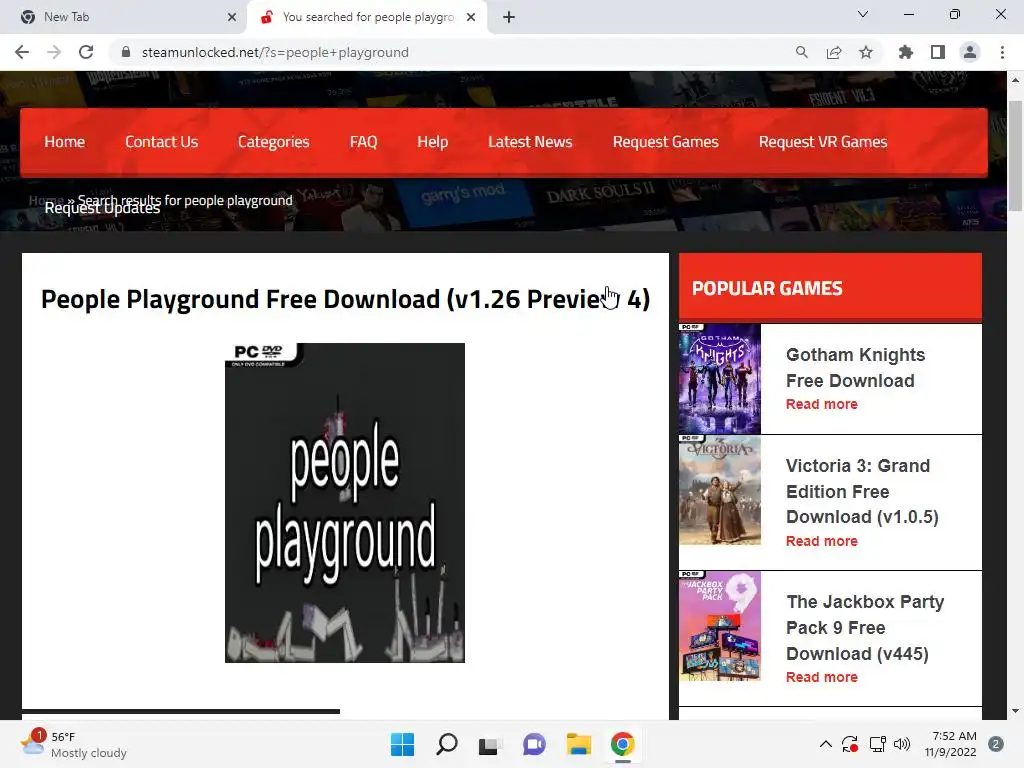Image resolution: width=1024 pixels, height=768 pixels.
Task: Open Victoria 3 cover thumbnail
Action: coord(720,490)
